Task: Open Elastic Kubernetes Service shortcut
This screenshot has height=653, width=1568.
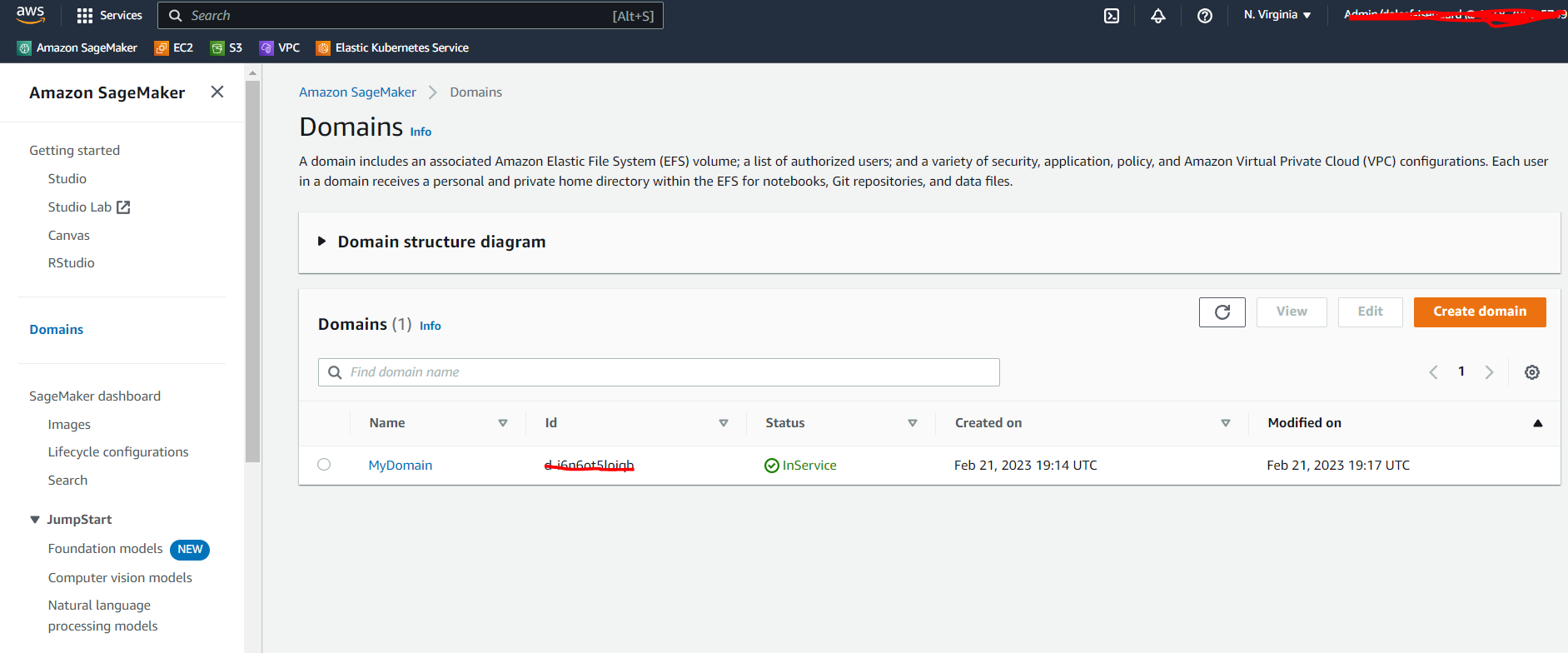Action: (x=392, y=48)
